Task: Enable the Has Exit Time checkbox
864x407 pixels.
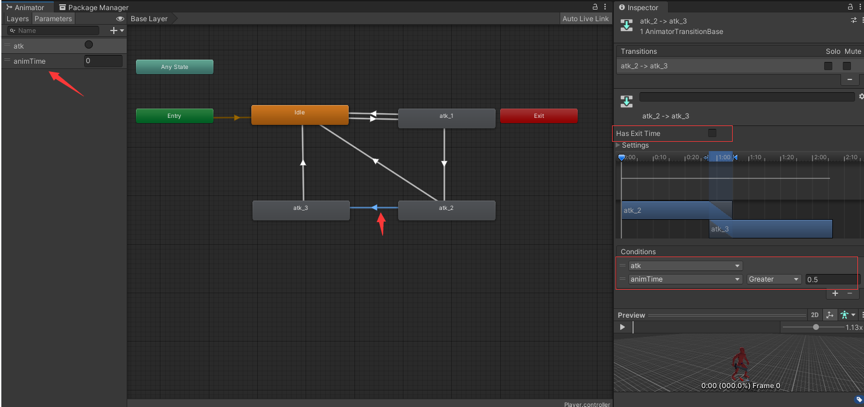Action: [x=712, y=133]
